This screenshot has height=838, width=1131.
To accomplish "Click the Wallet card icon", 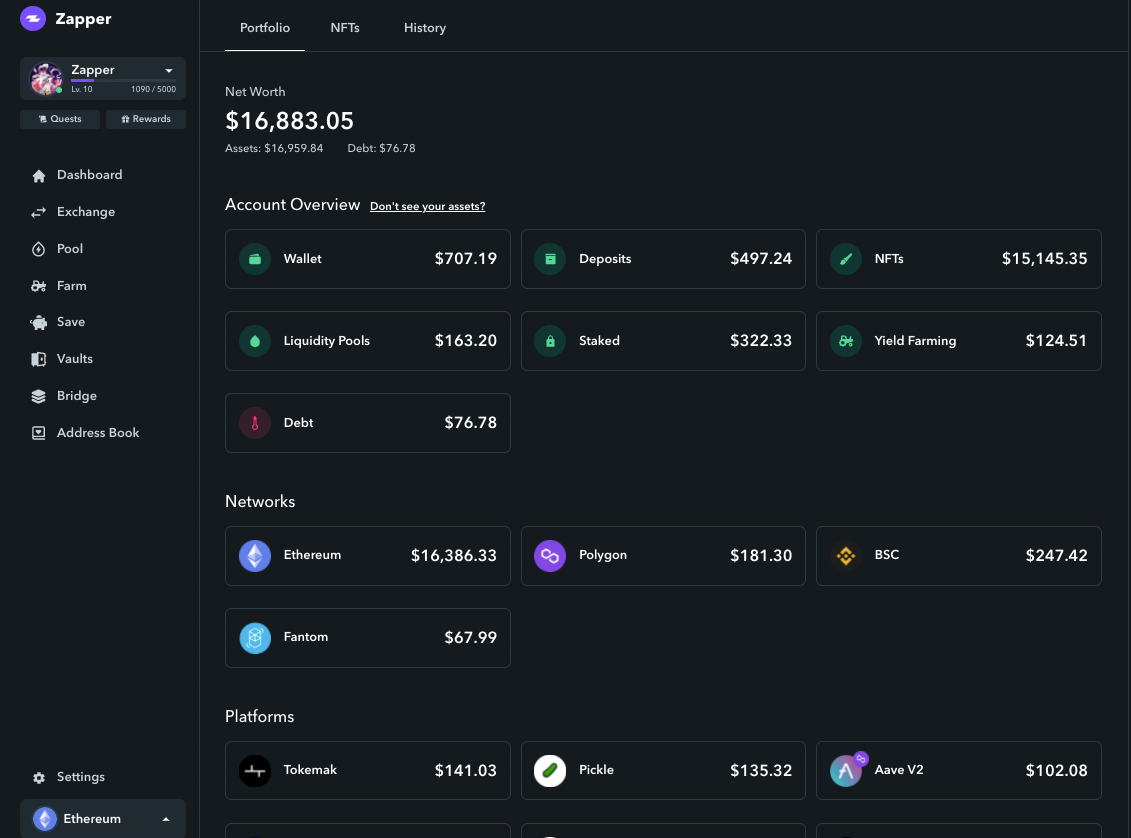I will pos(255,259).
